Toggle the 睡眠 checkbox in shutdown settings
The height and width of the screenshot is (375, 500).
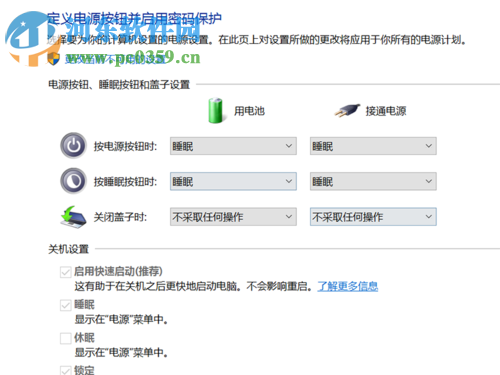(66, 305)
